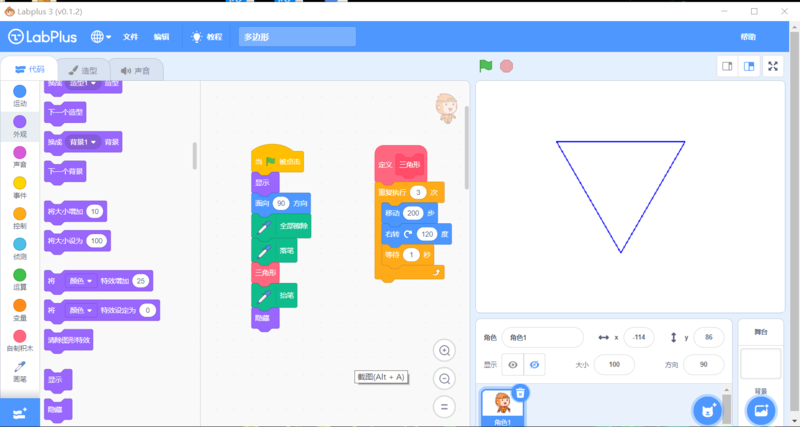Open the 教程 tutorials button
800x427 pixels.
(x=206, y=37)
